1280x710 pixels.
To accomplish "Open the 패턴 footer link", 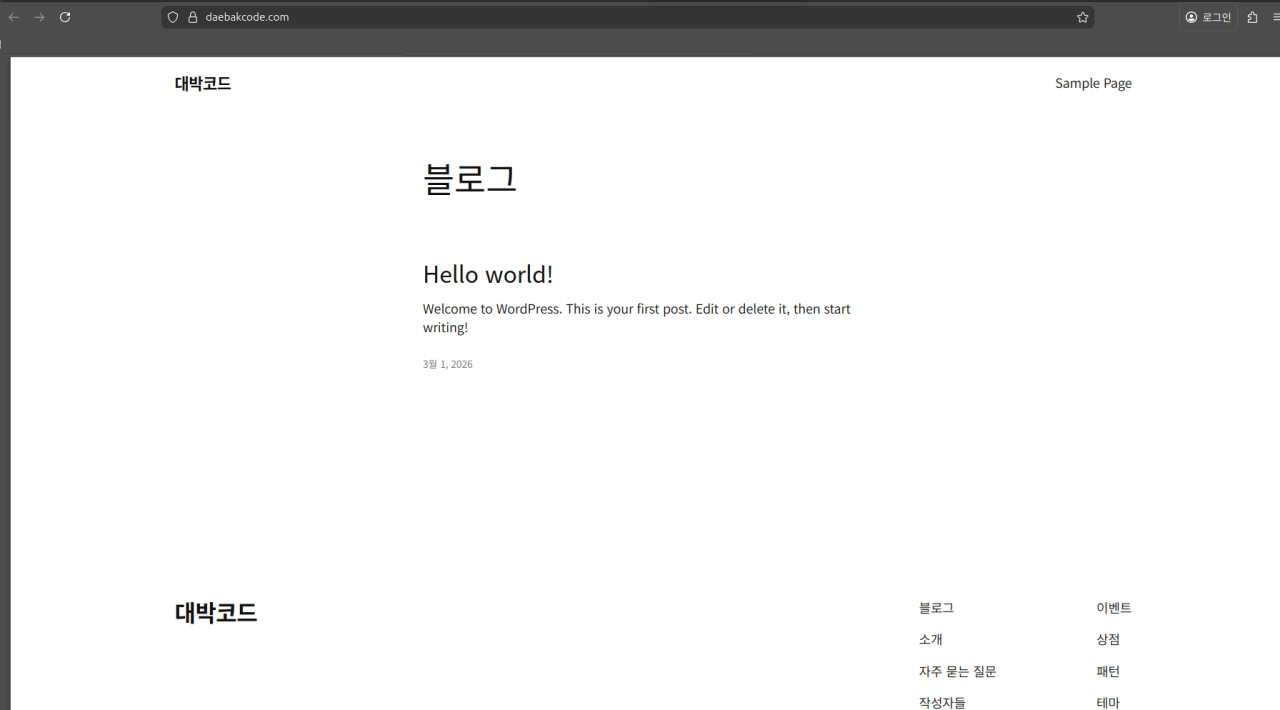I will click(1108, 671).
